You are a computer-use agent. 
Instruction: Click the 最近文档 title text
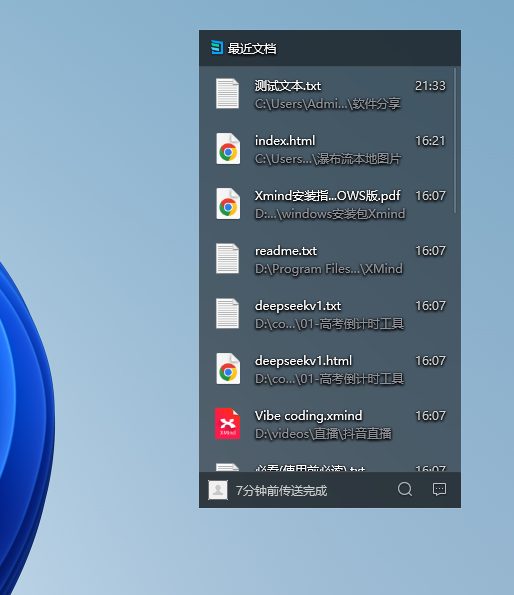coord(252,48)
